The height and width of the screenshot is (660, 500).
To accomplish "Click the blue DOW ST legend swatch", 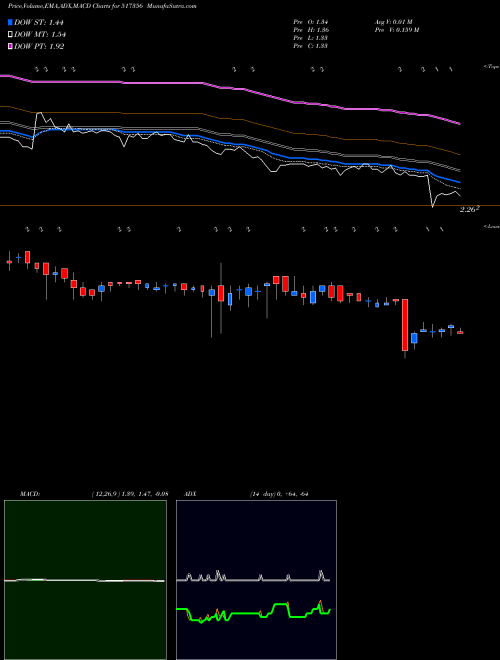I will point(11,22).
